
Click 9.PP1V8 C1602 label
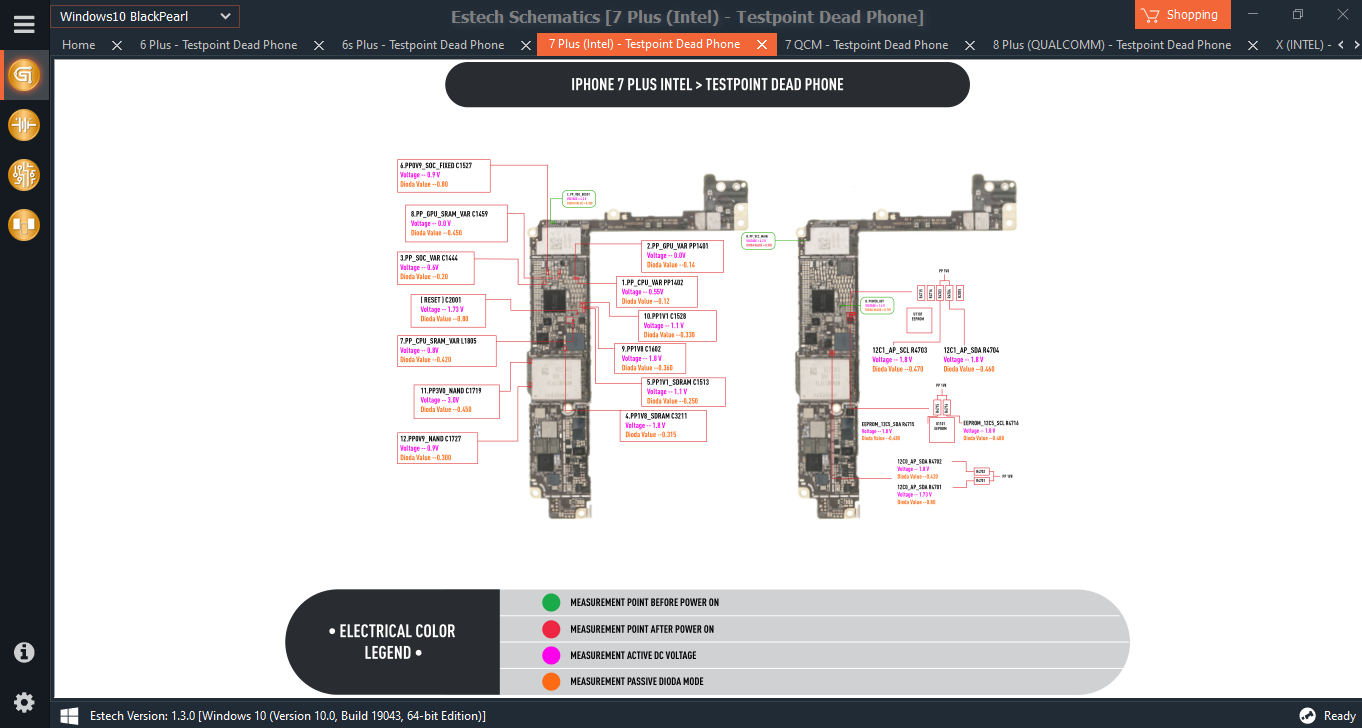[x=641, y=349]
